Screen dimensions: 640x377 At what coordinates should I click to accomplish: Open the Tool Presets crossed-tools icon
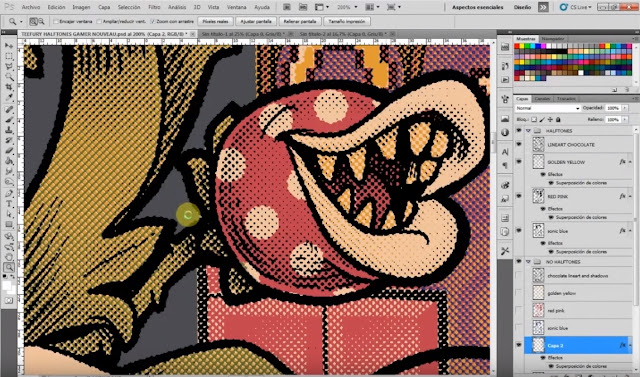click(505, 251)
